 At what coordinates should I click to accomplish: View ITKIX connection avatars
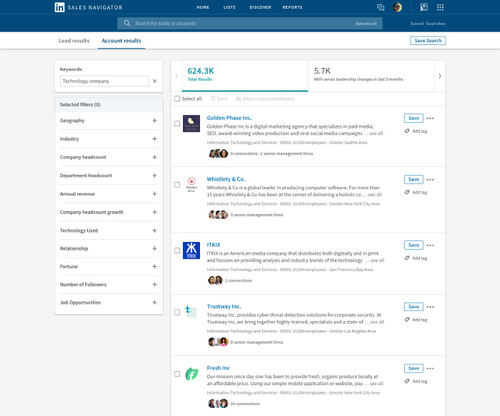pos(215,280)
